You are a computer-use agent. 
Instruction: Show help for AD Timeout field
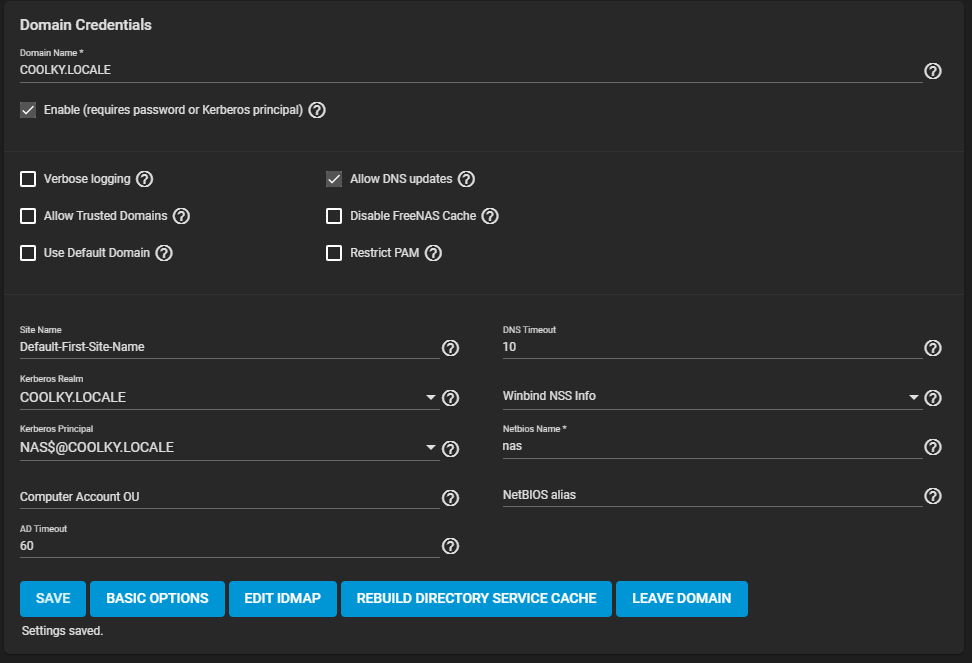[x=450, y=546]
